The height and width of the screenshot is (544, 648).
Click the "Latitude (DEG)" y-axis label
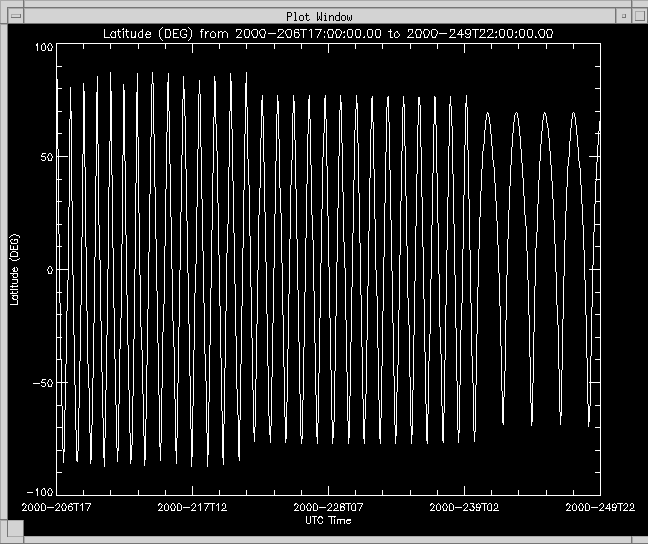pyautogui.click(x=14, y=270)
